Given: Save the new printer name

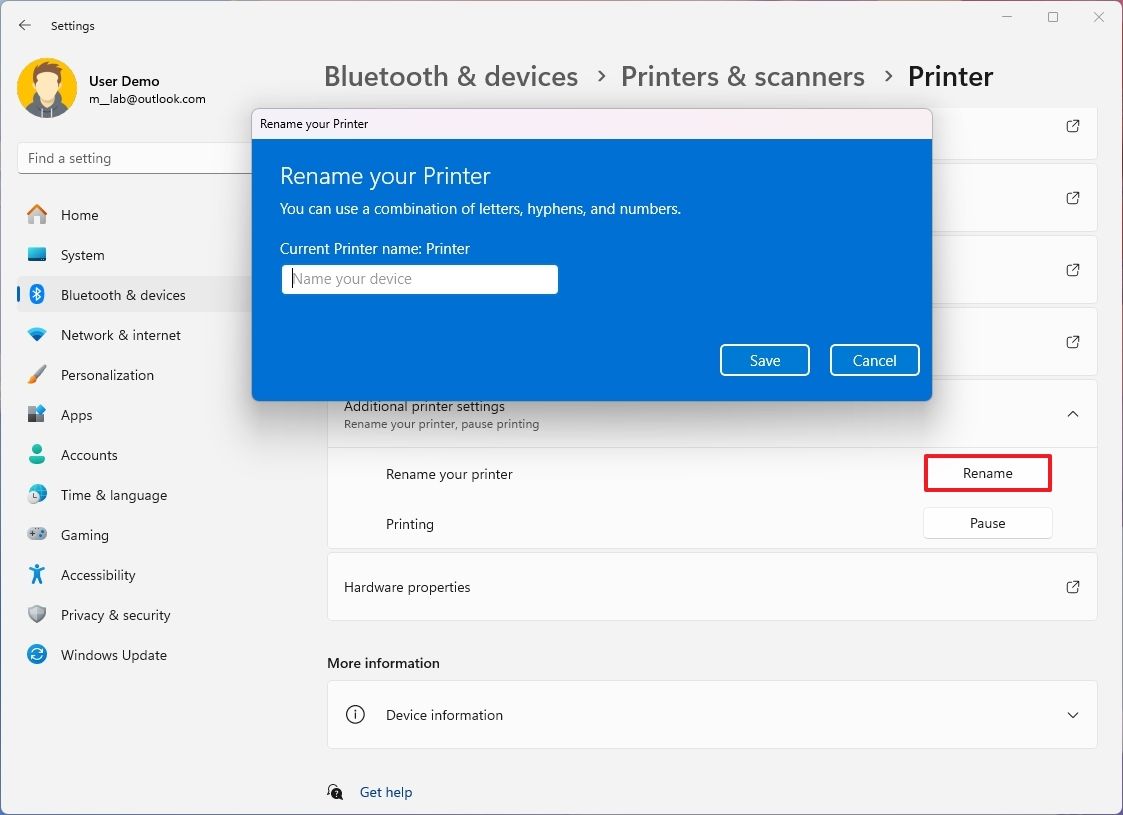Looking at the screenshot, I should coord(765,360).
